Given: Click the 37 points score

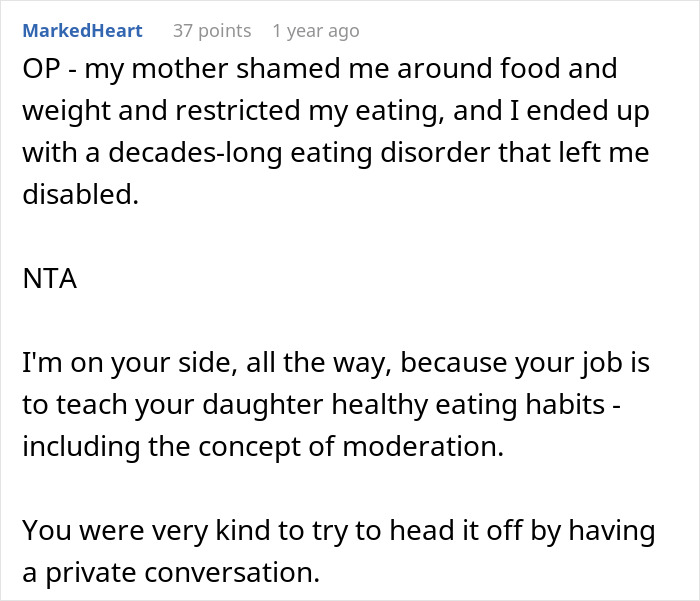Looking at the screenshot, I should (211, 31).
